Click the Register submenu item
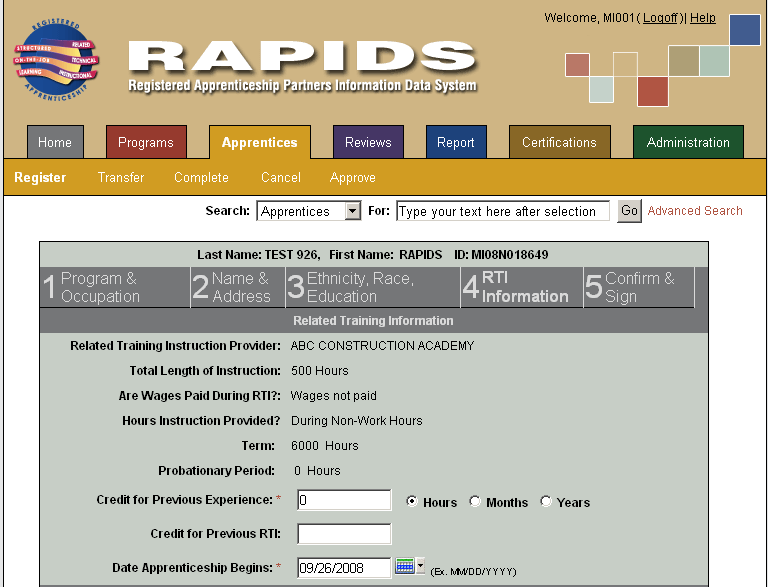The width and height of the screenshot is (768, 587). [40, 177]
